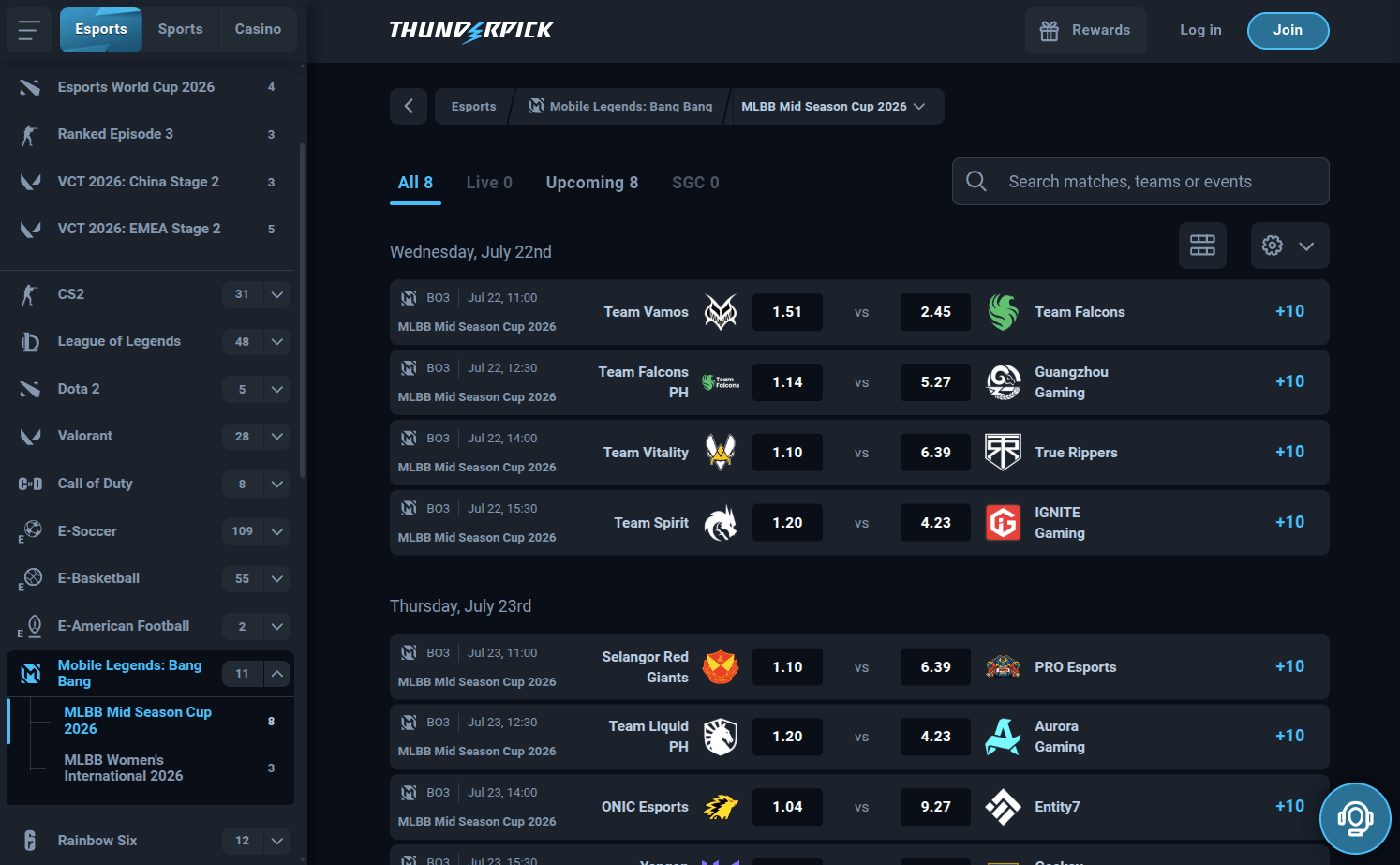Click the sidebar vertical scrollbar
This screenshot has width=1400, height=865.
coord(302,309)
